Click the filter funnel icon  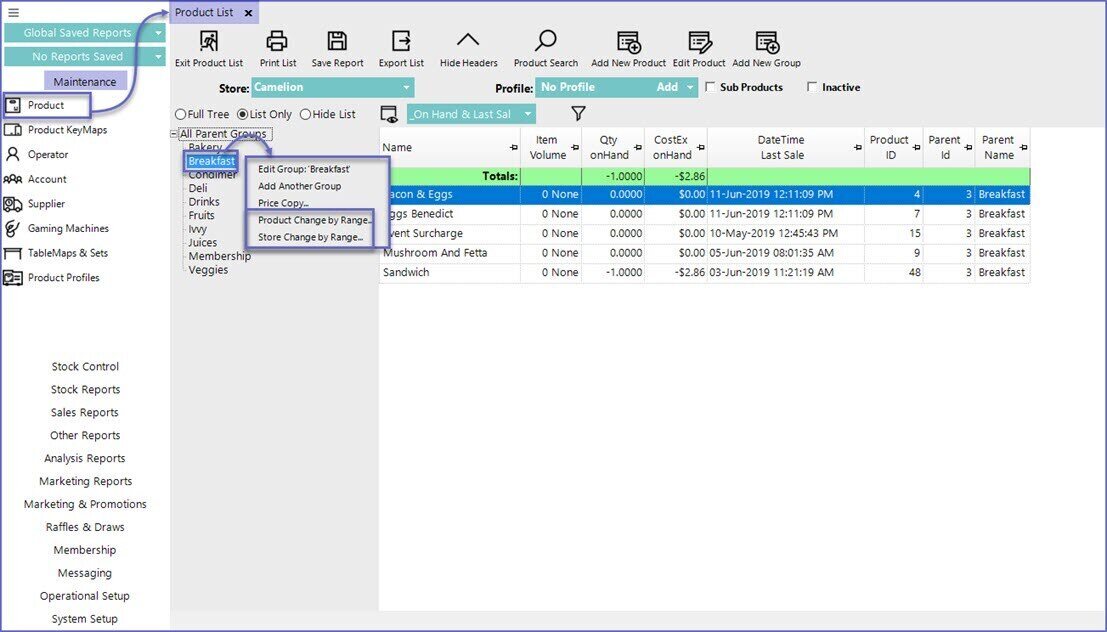coord(578,114)
